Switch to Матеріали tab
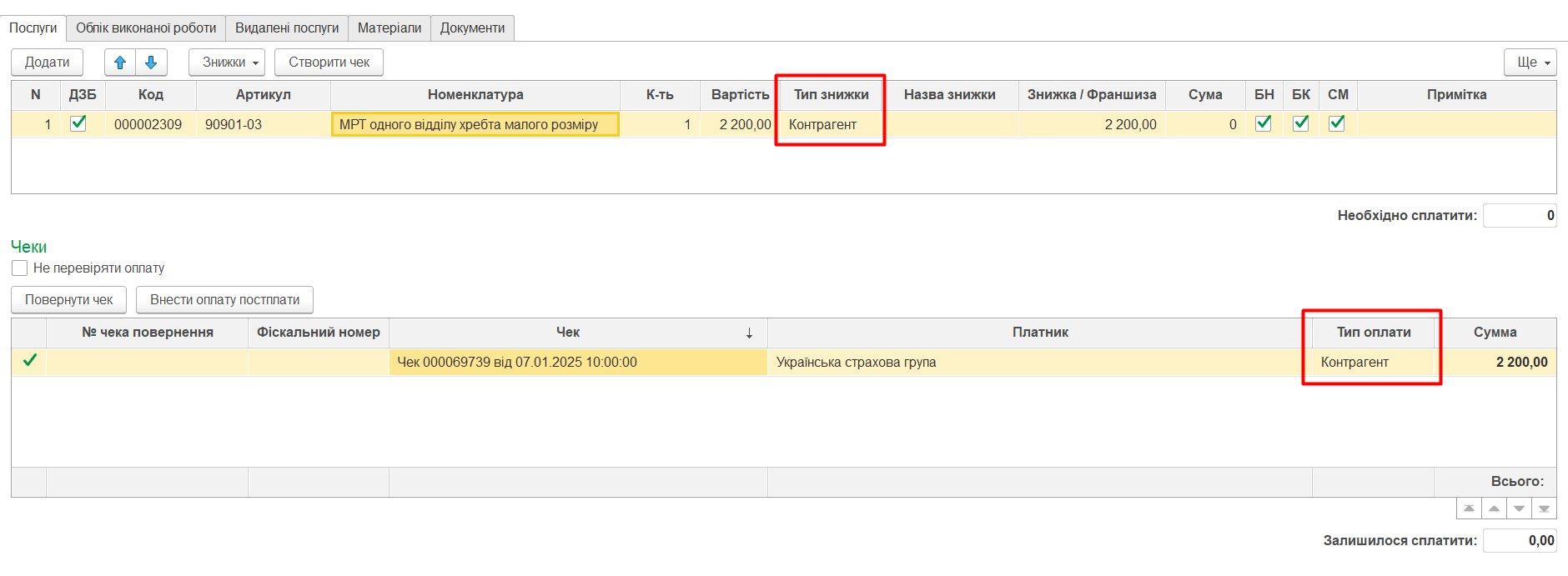The width and height of the screenshot is (1568, 576). click(389, 28)
